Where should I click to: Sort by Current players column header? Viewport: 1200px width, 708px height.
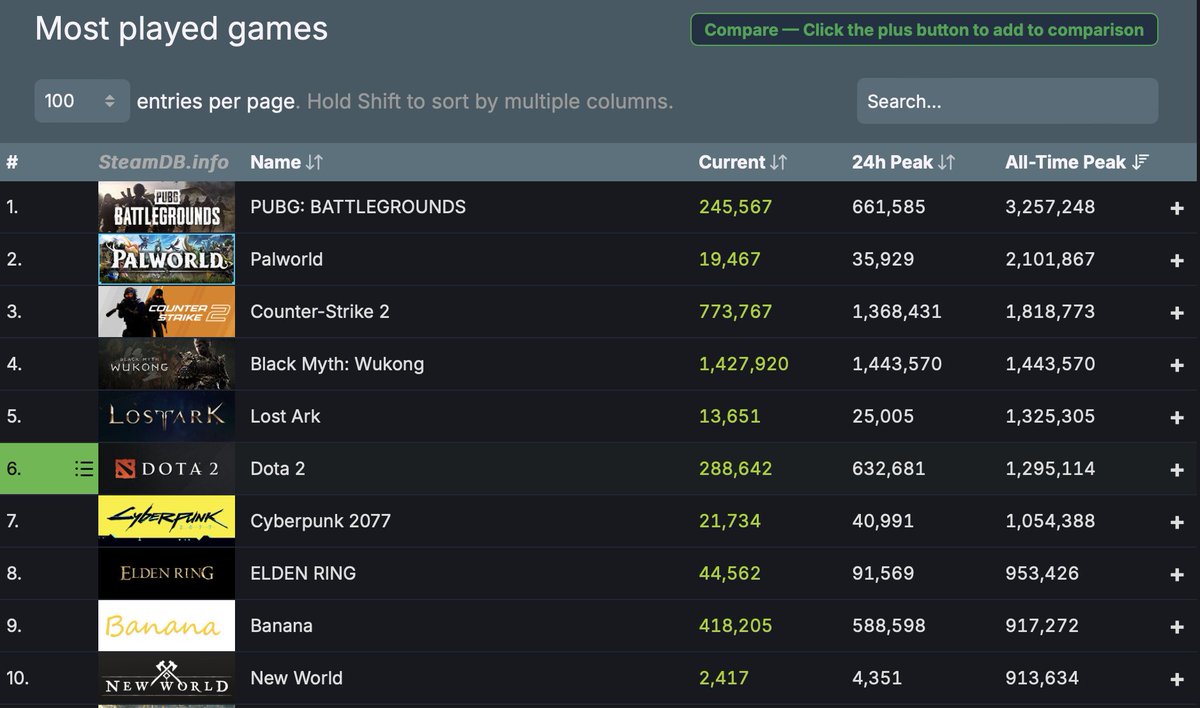click(x=743, y=162)
